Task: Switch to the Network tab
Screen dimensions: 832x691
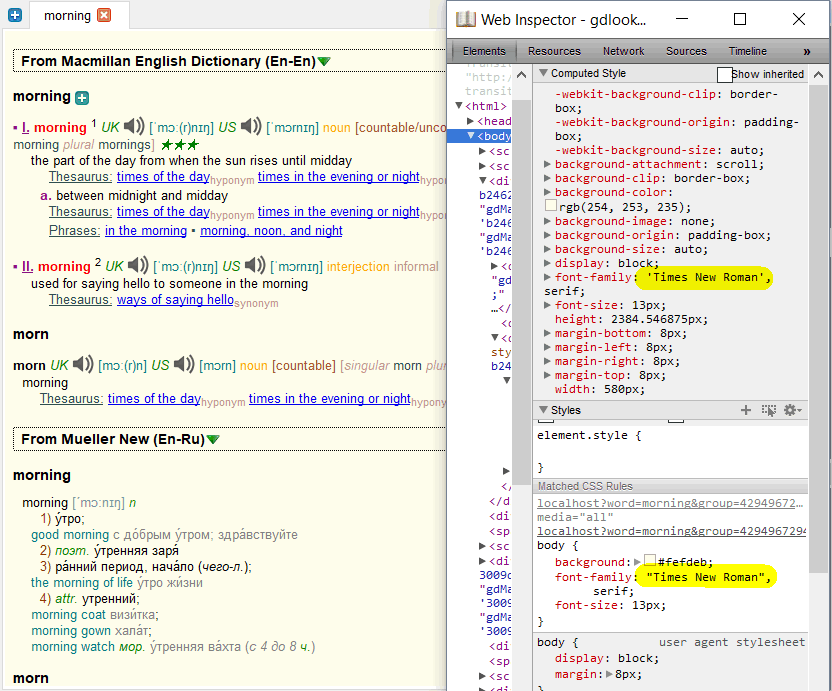Action: point(623,51)
